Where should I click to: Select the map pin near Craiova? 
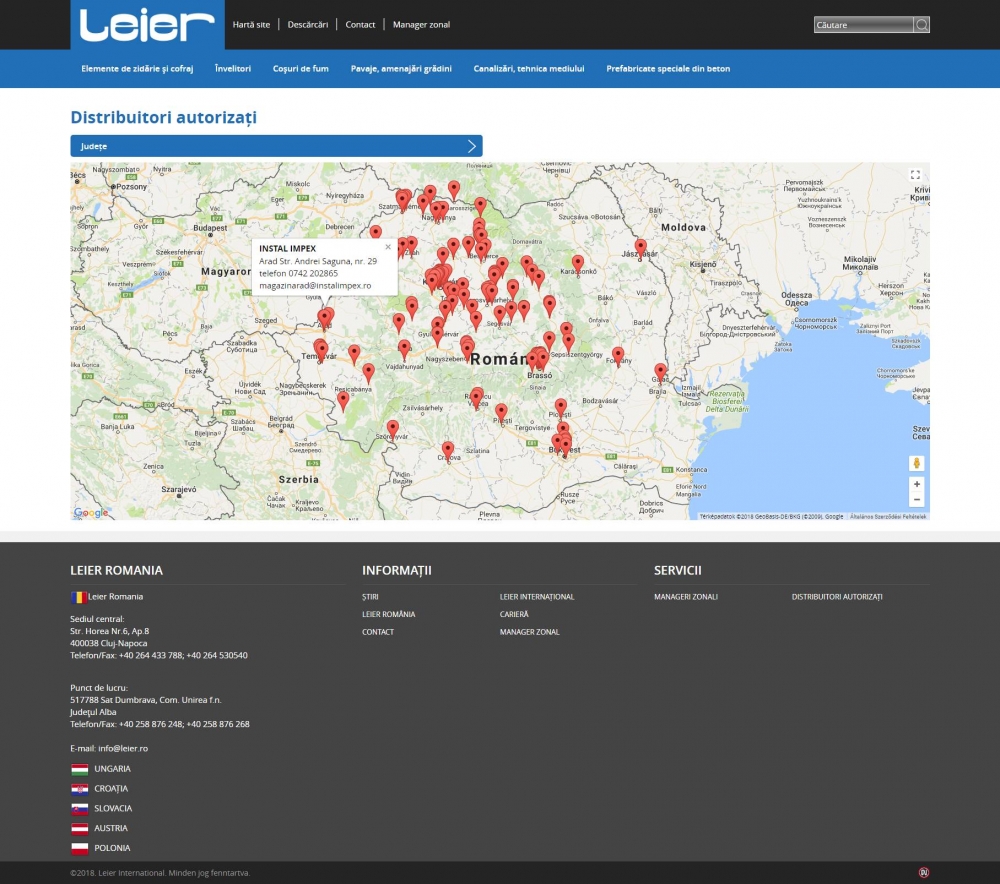click(x=448, y=450)
